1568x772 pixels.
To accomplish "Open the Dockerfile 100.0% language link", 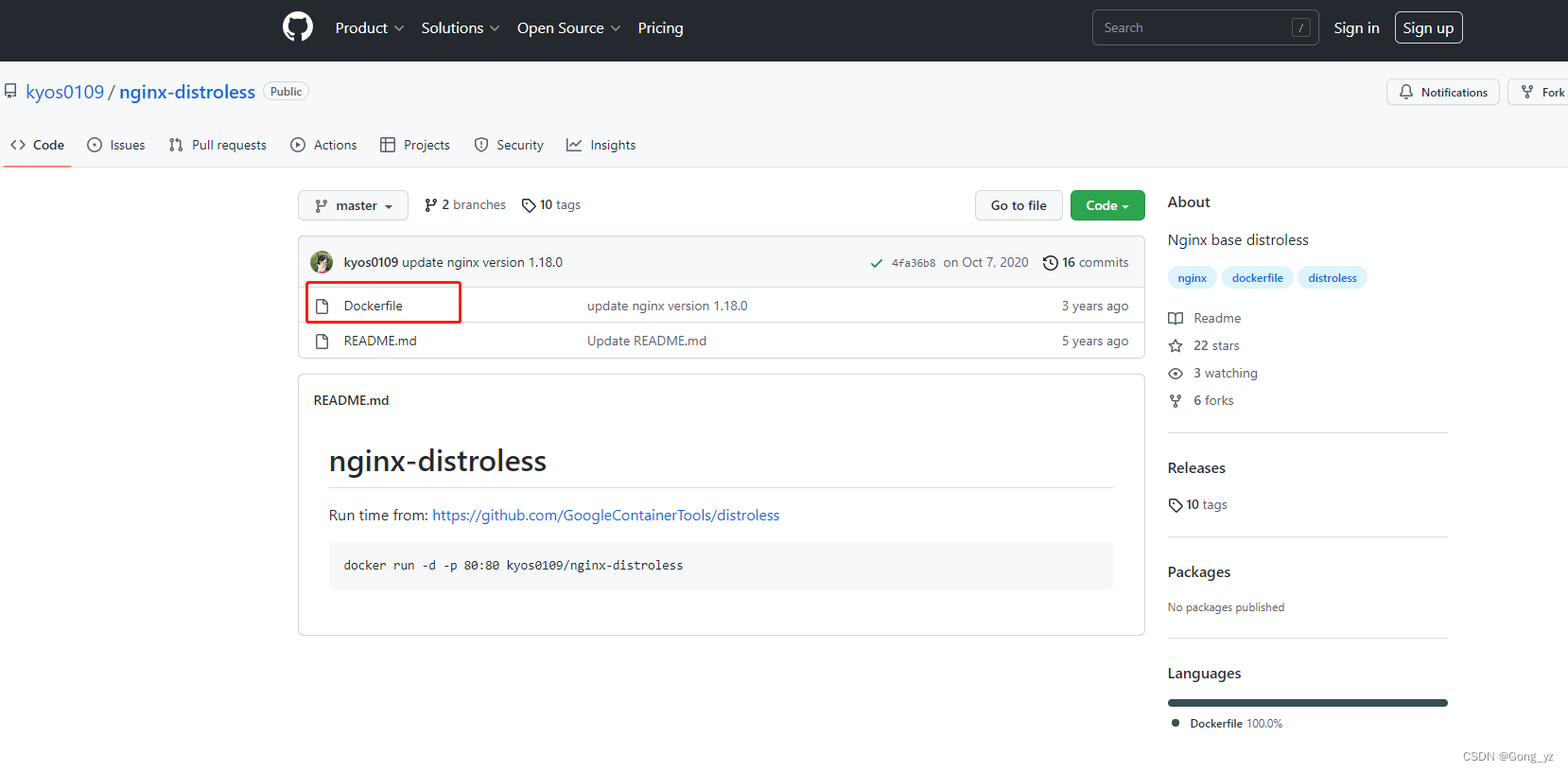I will [1228, 723].
